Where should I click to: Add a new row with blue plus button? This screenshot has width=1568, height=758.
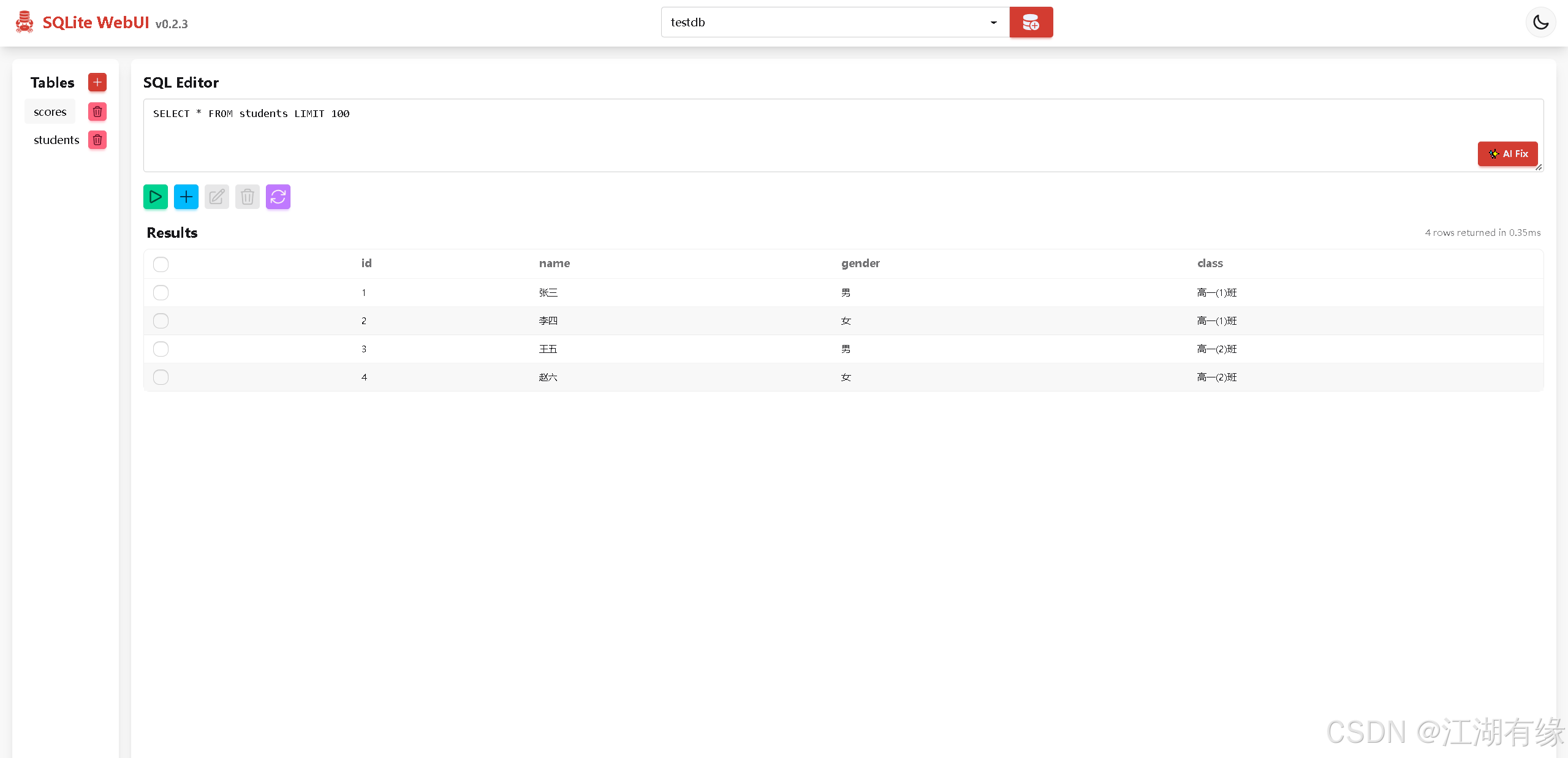(186, 197)
